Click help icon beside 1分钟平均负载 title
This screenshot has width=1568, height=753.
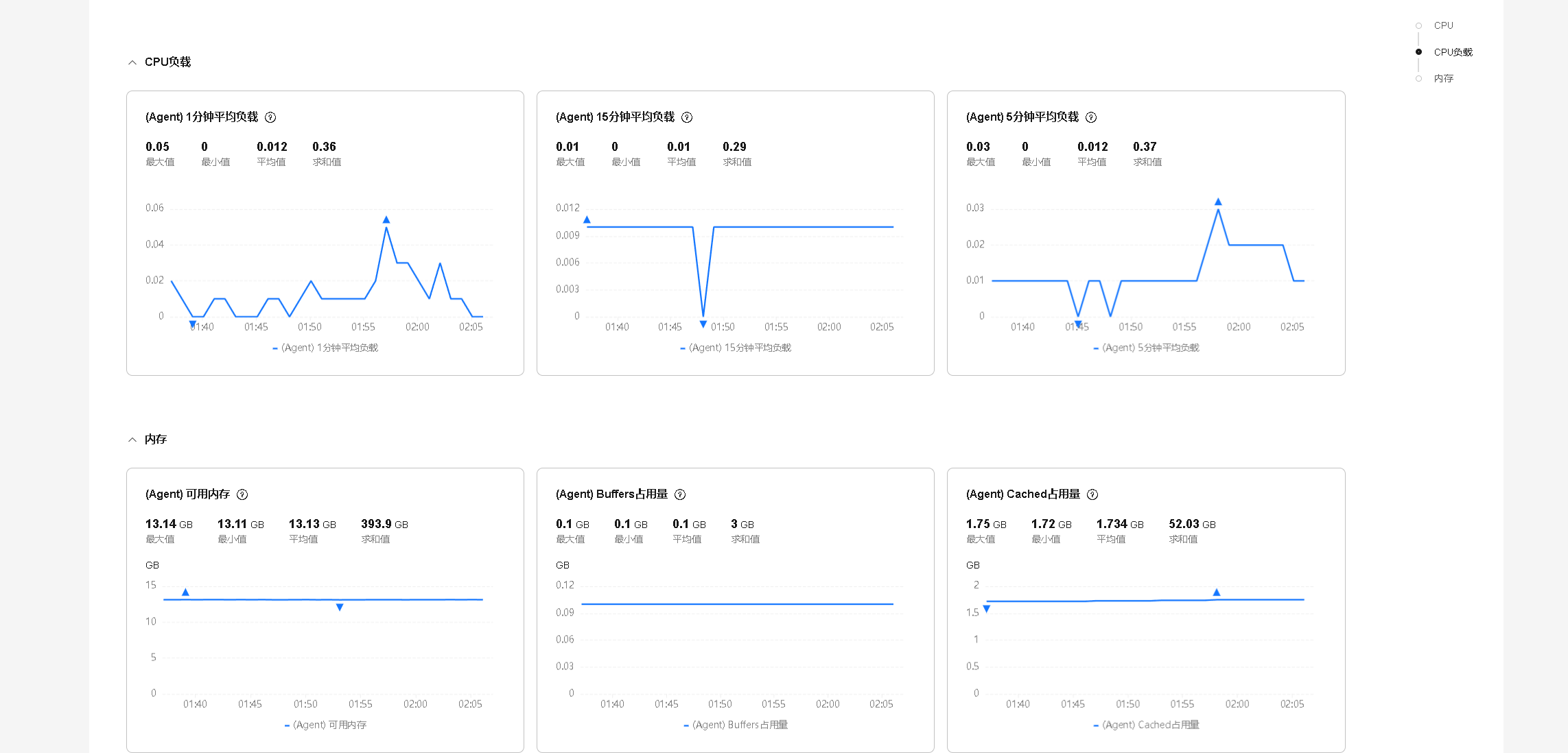tap(270, 117)
